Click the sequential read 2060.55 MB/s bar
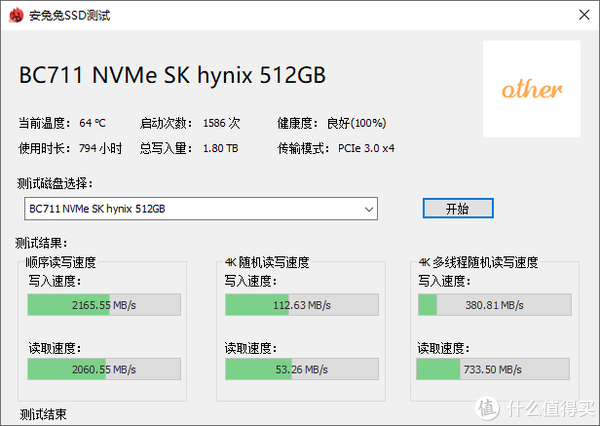This screenshot has width=600, height=426. [104, 369]
